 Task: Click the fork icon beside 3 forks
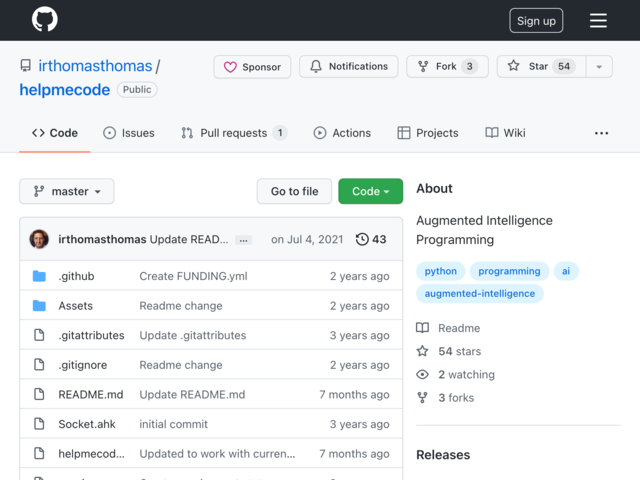pos(422,398)
